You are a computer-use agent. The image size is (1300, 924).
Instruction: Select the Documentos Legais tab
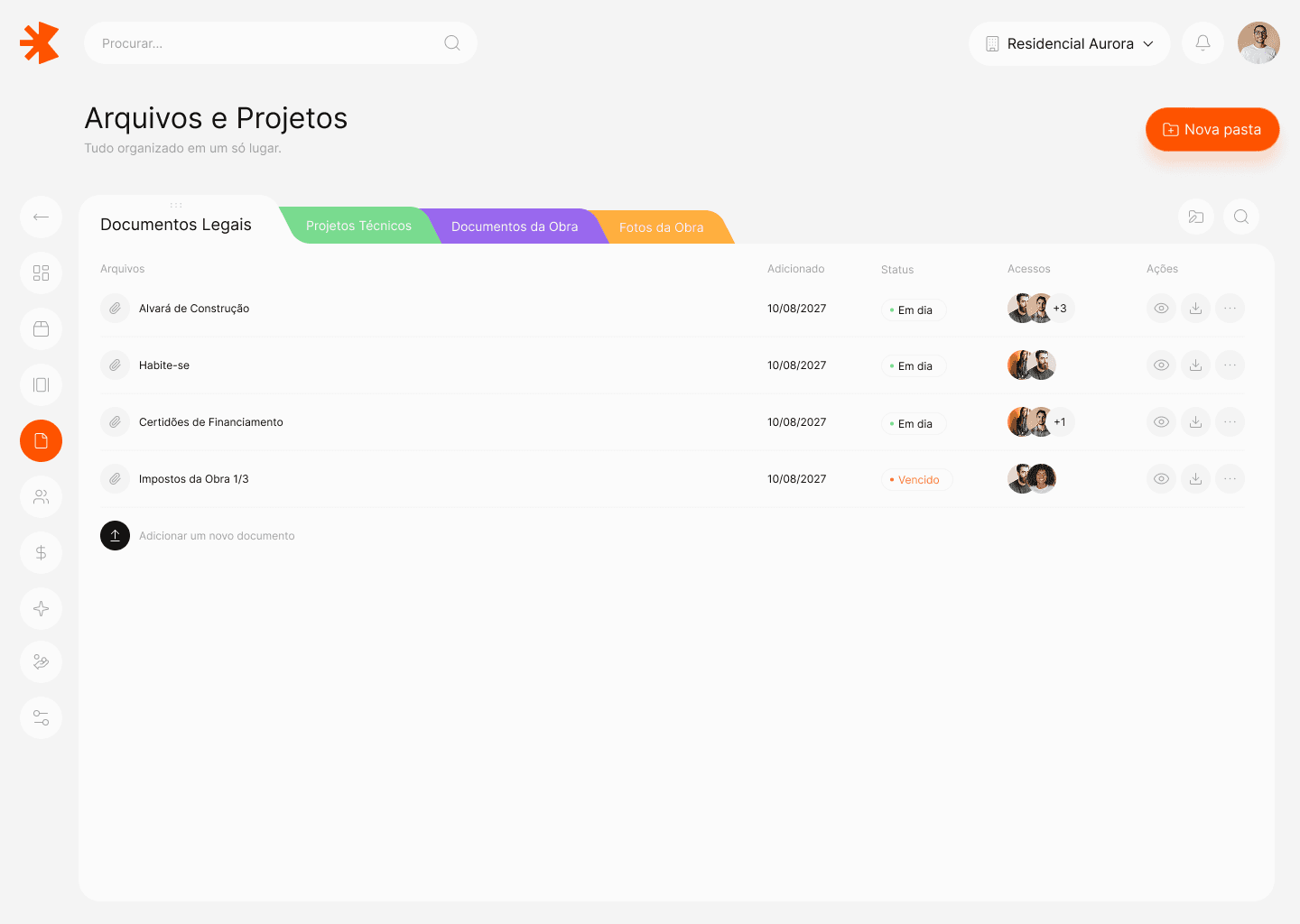coord(176,224)
